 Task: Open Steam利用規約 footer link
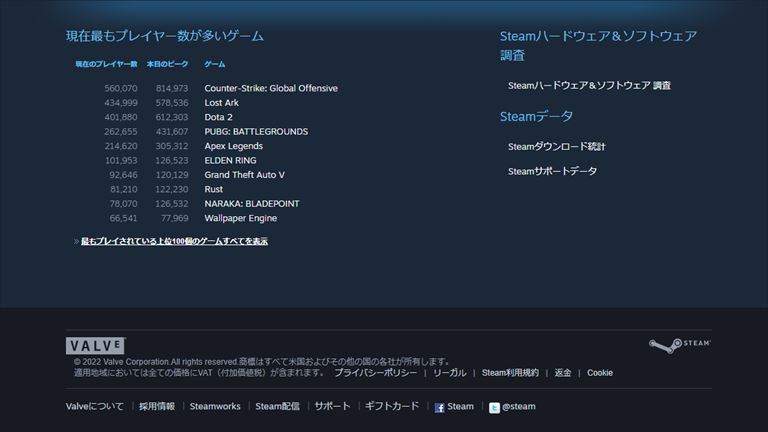[510, 373]
